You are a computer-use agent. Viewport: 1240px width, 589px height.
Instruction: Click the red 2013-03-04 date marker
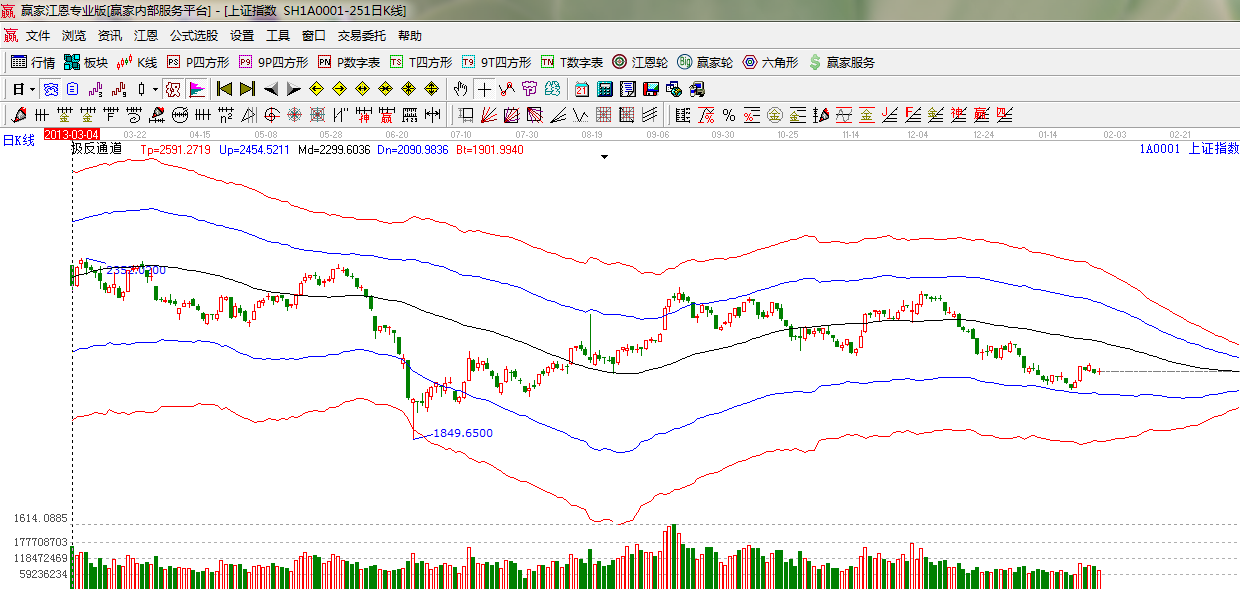(72, 133)
